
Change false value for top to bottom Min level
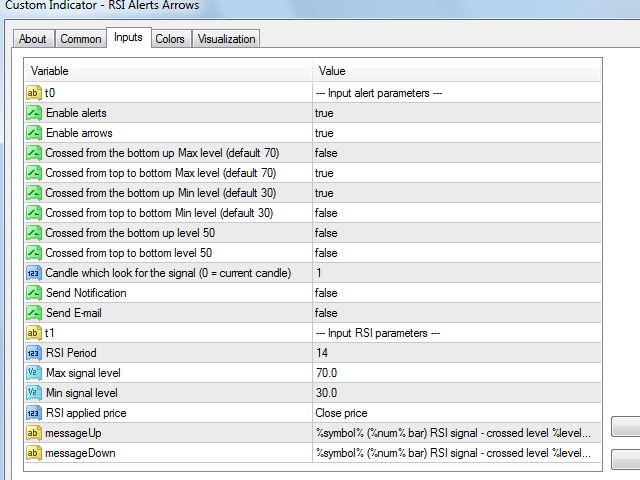(457, 213)
